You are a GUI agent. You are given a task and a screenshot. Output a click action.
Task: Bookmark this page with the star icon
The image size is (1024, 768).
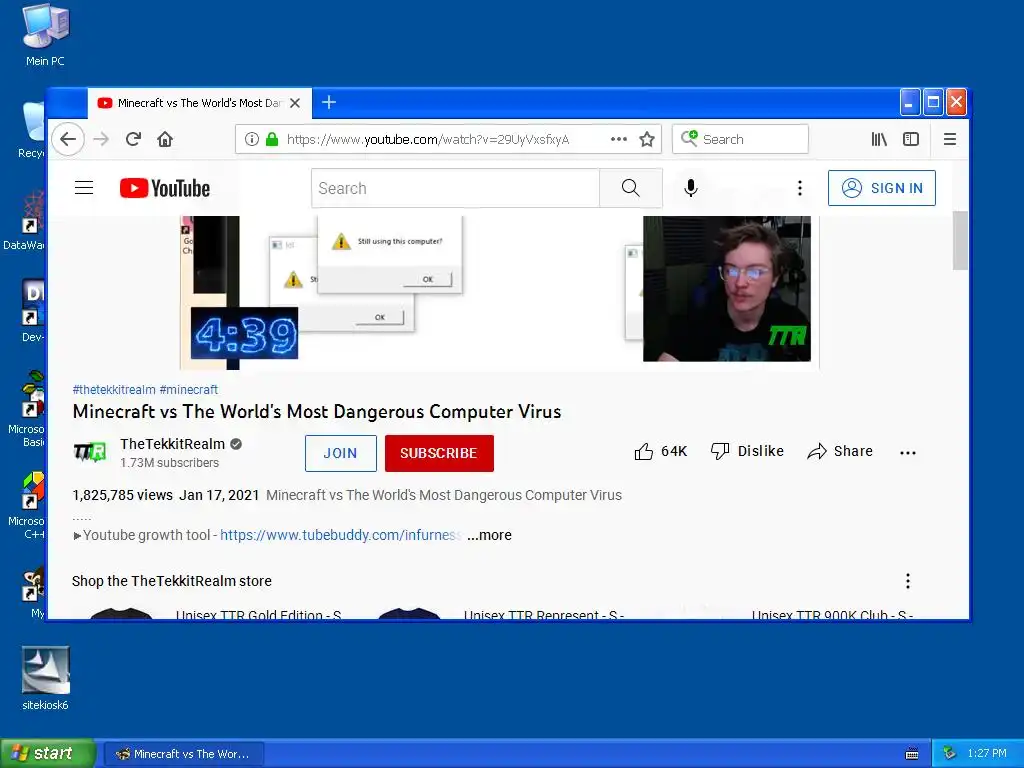(647, 139)
